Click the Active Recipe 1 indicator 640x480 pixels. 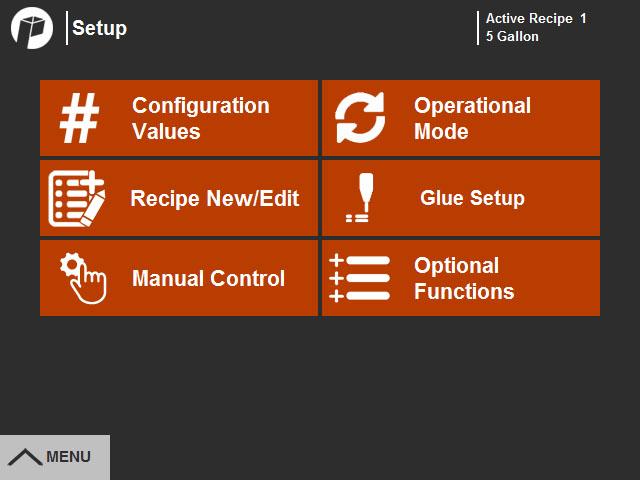[536, 18]
